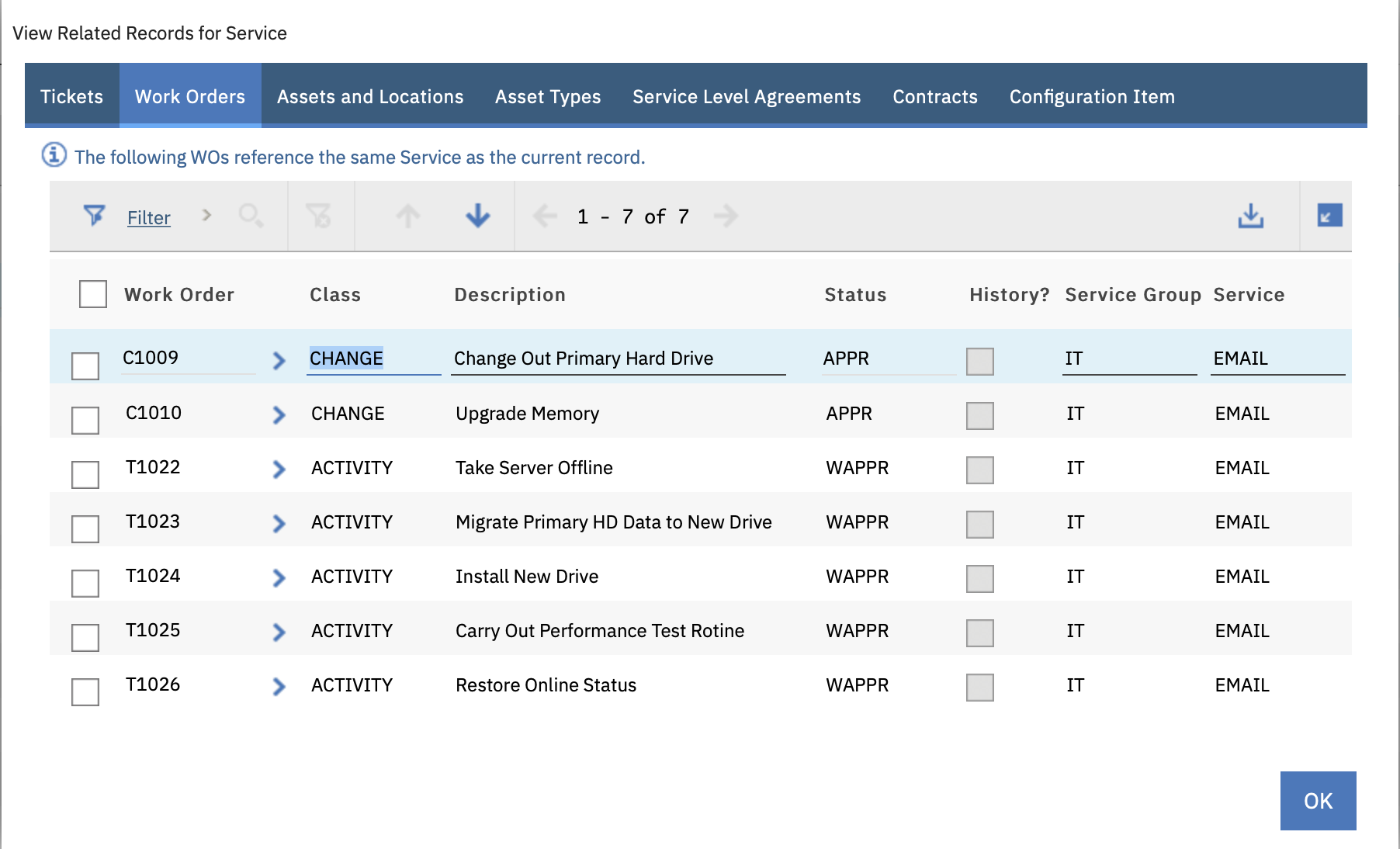Open the Service Level Agreements tab

coord(746,96)
